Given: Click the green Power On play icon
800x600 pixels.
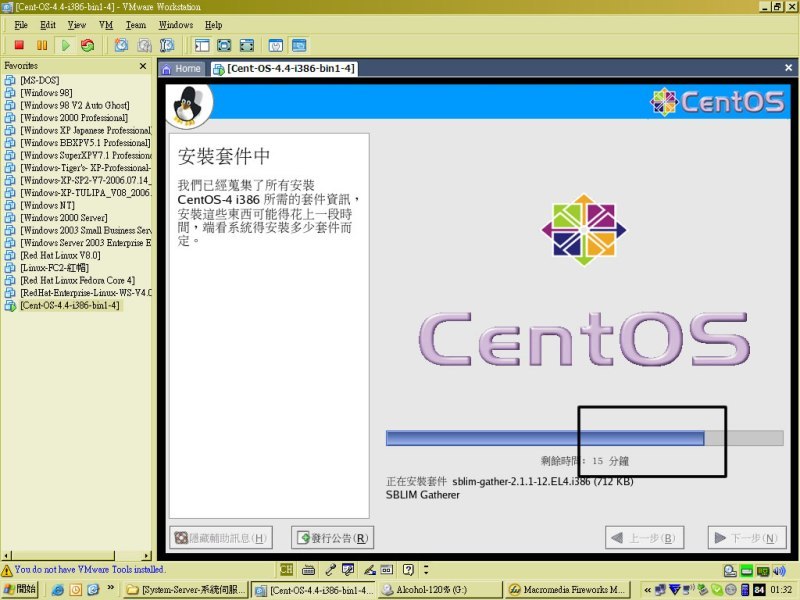Looking at the screenshot, I should click(x=65, y=45).
